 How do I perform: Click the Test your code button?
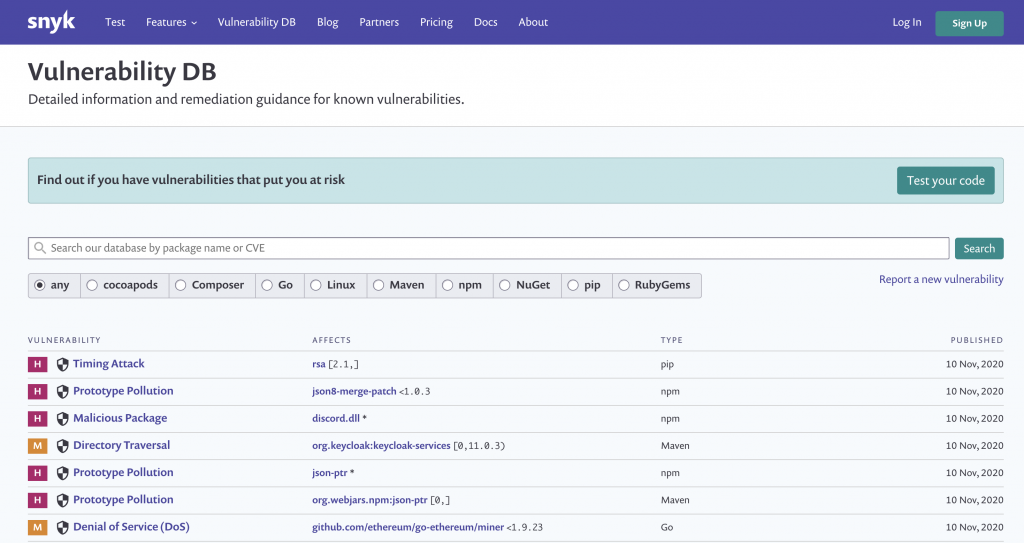946,181
